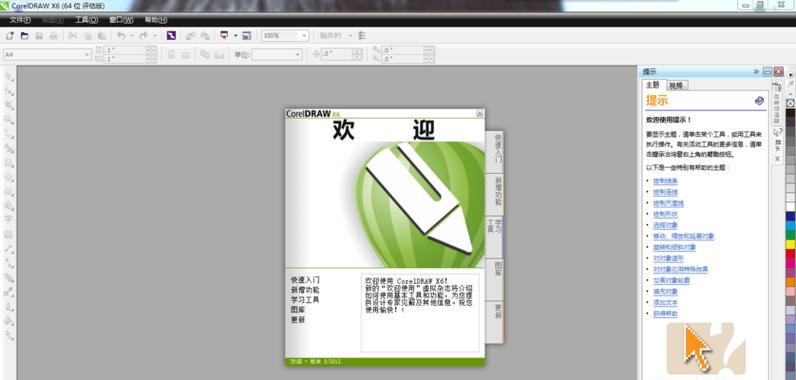The width and height of the screenshot is (796, 380).
Task: Click the Options icon beside Snap To
Action: pyautogui.click(x=361, y=36)
